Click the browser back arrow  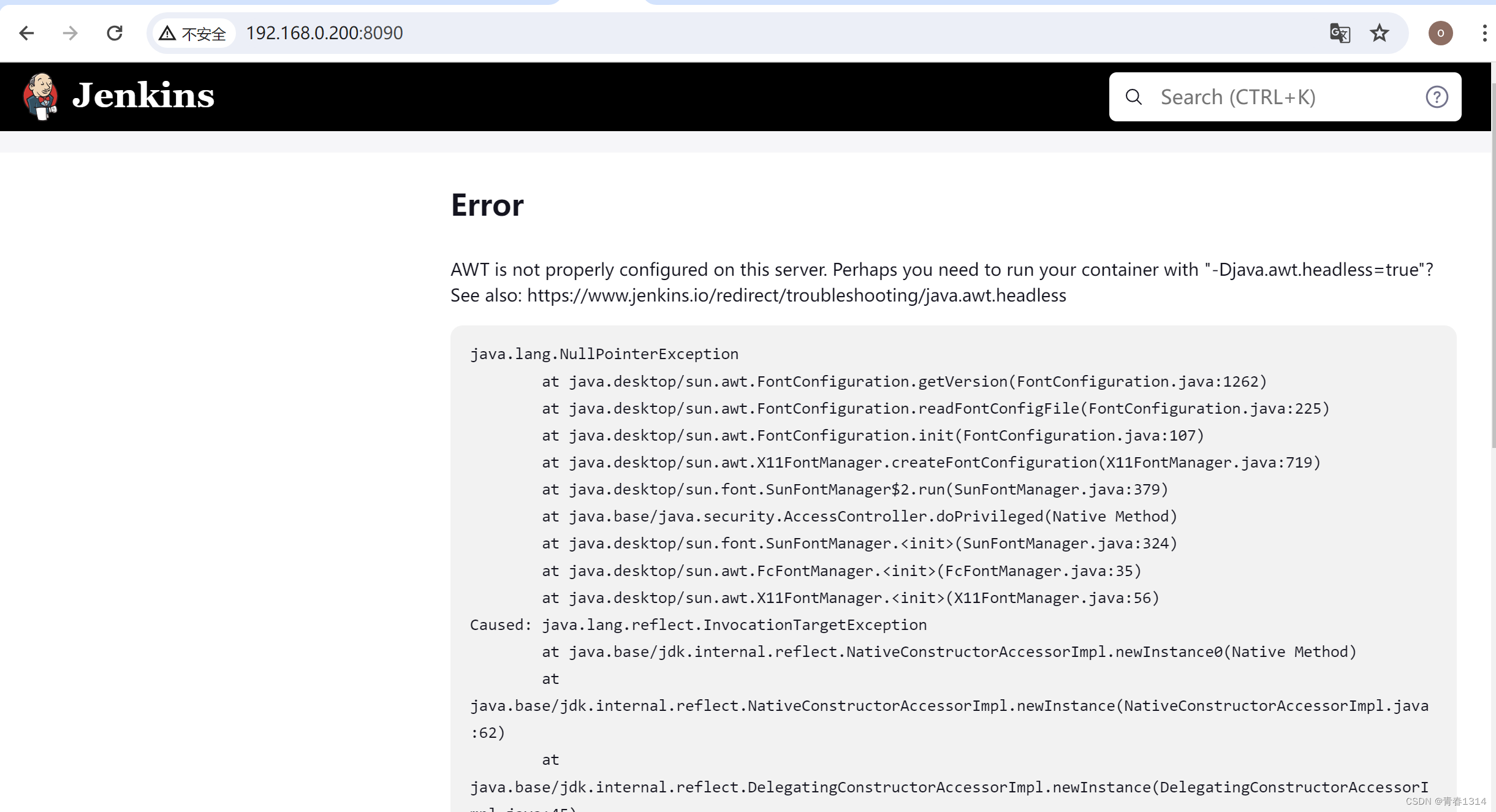click(26, 32)
